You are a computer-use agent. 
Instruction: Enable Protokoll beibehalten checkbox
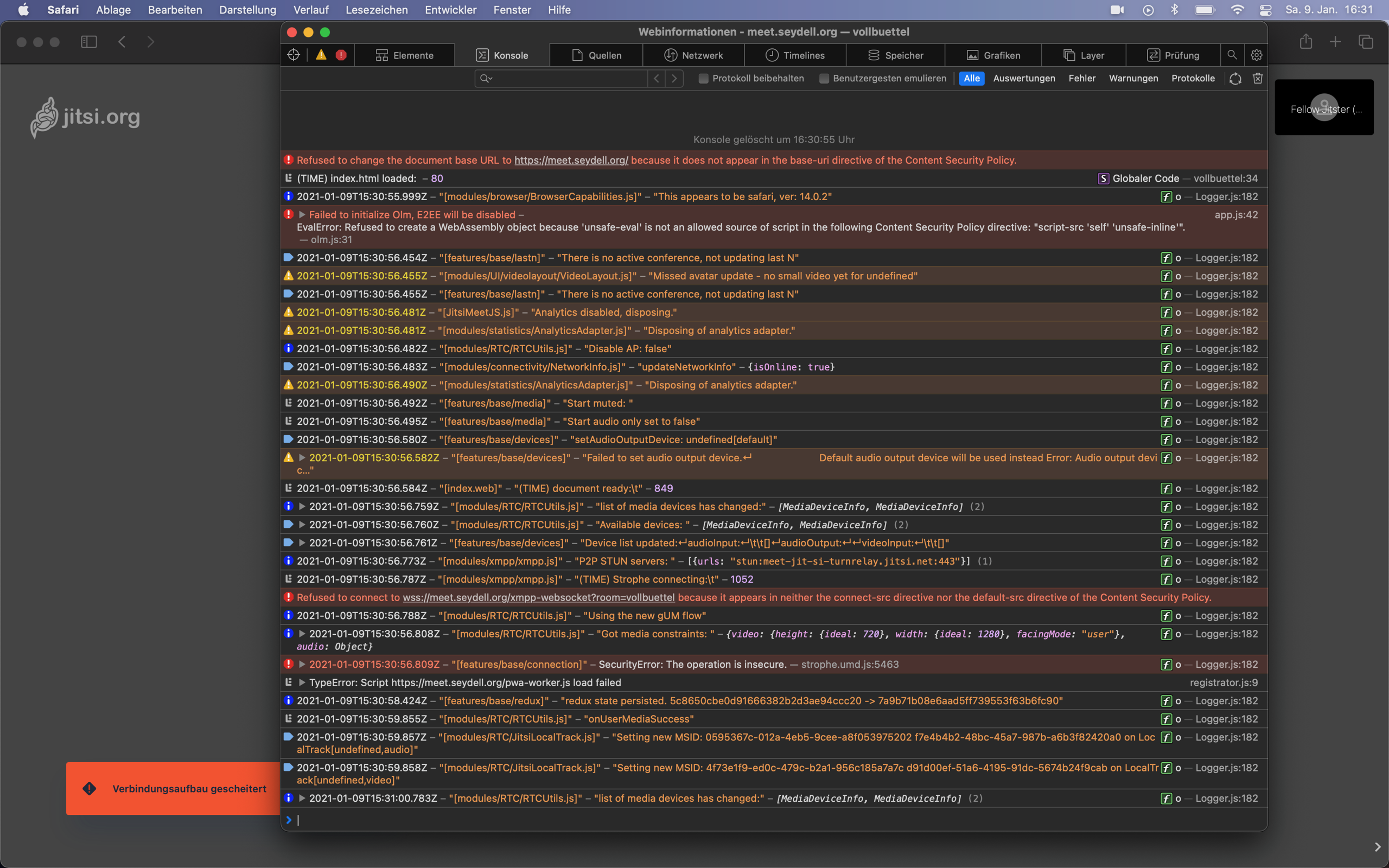pos(703,78)
